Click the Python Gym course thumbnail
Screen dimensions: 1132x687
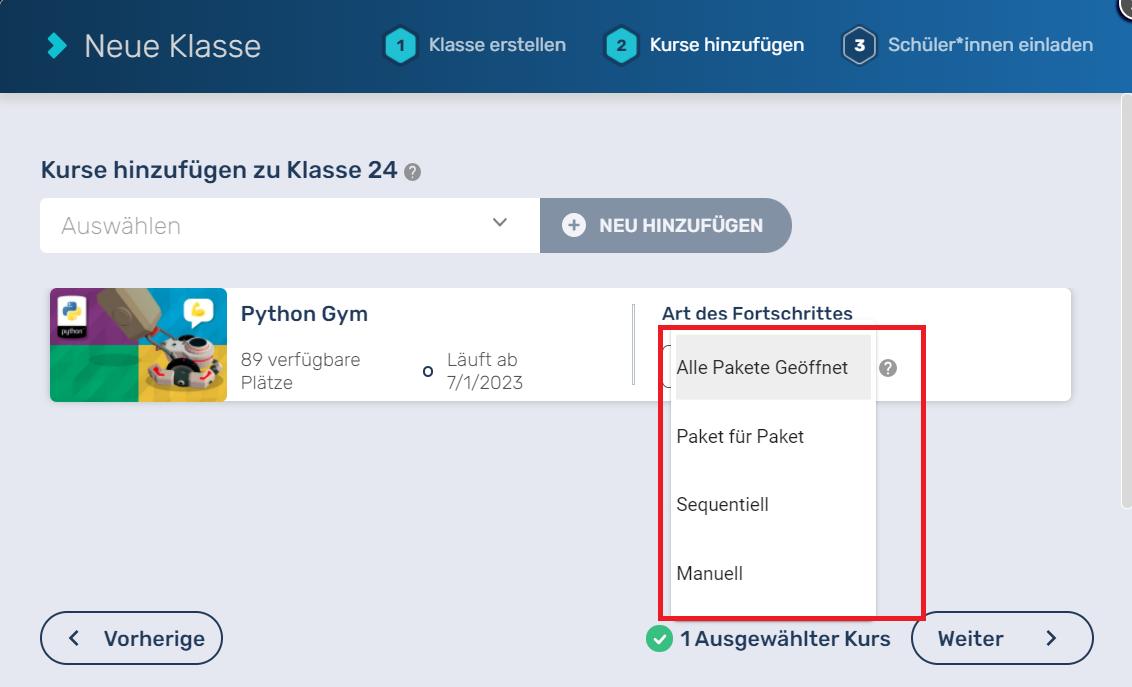[x=138, y=345]
